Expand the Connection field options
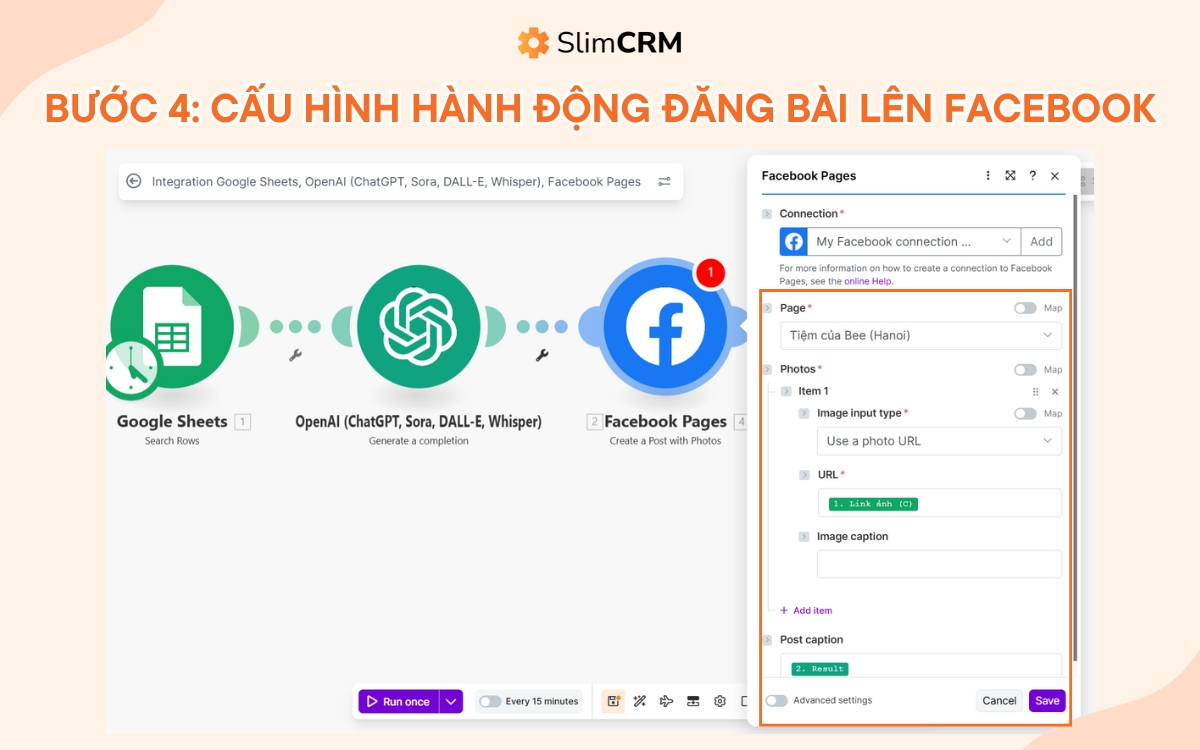This screenshot has height=750, width=1200. [x=1005, y=241]
